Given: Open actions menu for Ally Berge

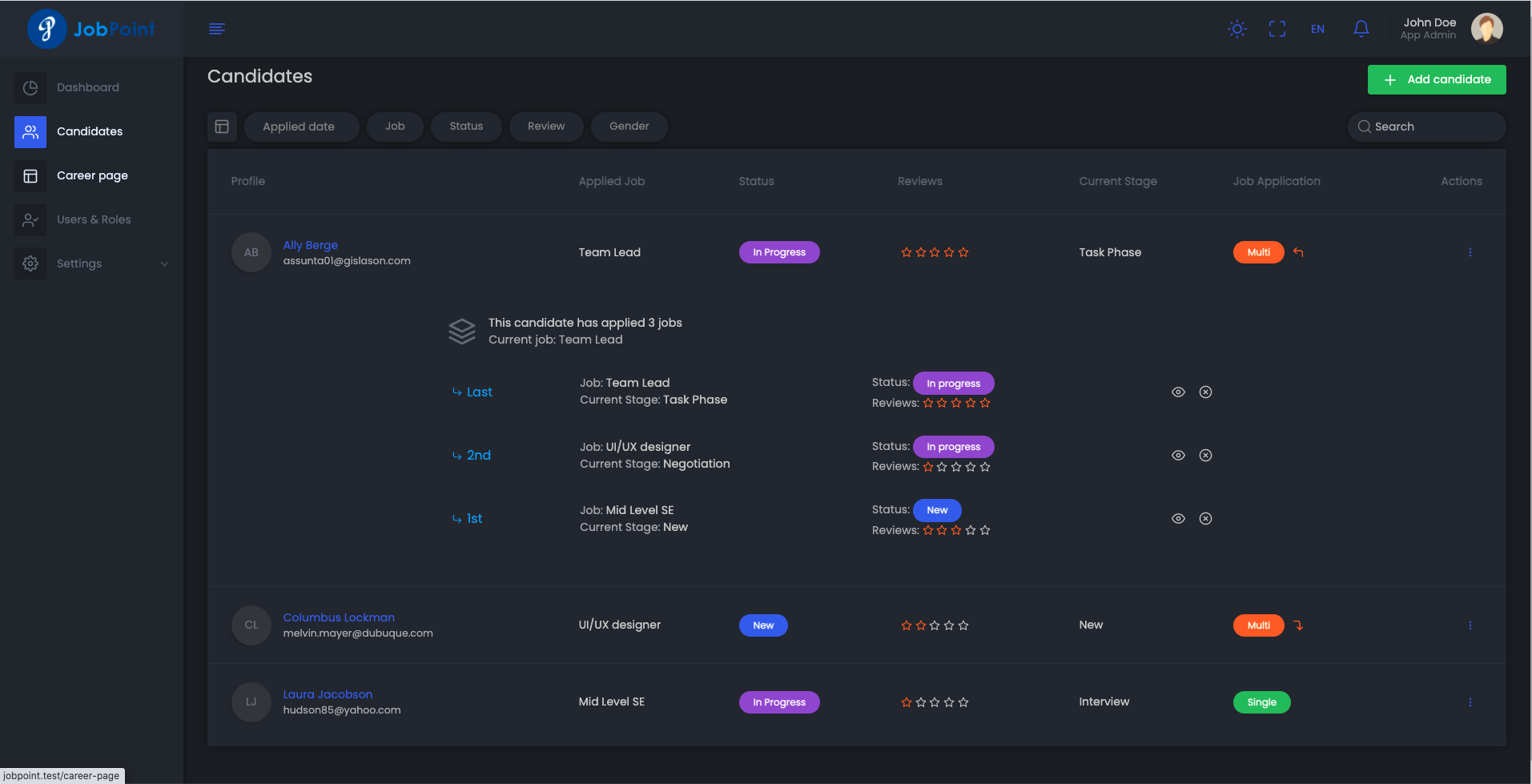Looking at the screenshot, I should click(1470, 252).
